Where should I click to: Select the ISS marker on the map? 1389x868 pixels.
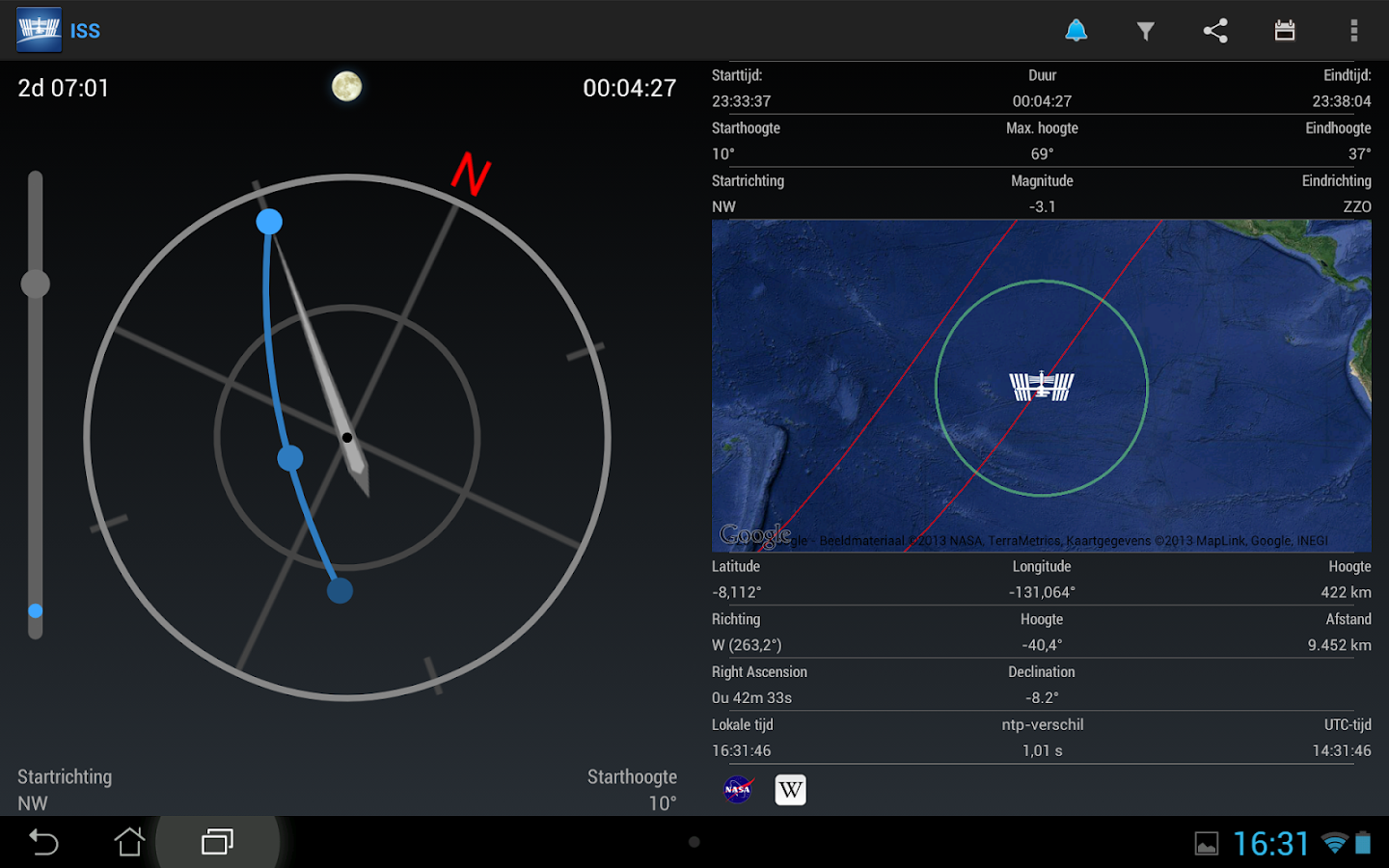tap(1041, 385)
